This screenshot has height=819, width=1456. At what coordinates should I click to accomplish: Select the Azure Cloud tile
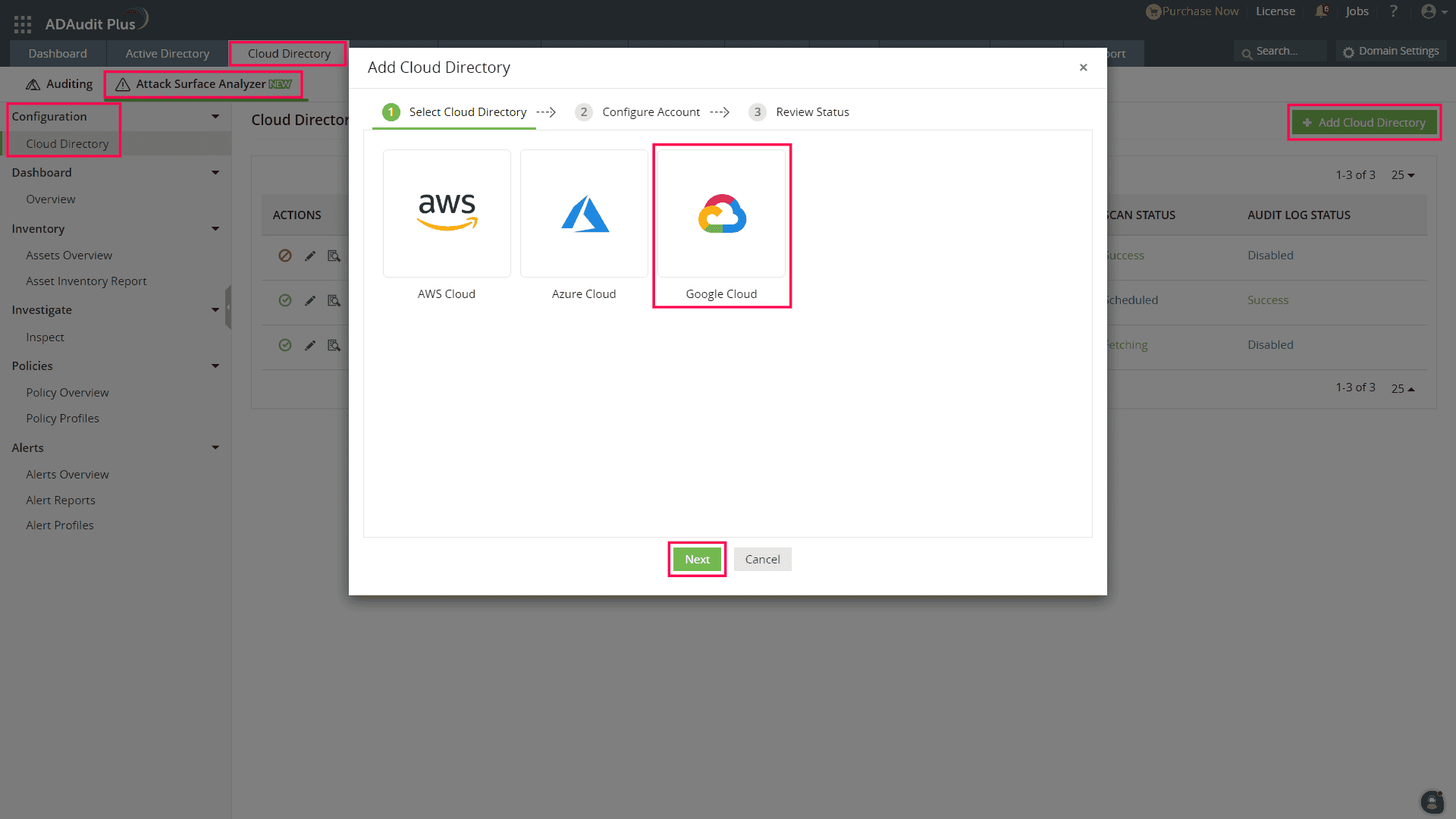pos(584,214)
